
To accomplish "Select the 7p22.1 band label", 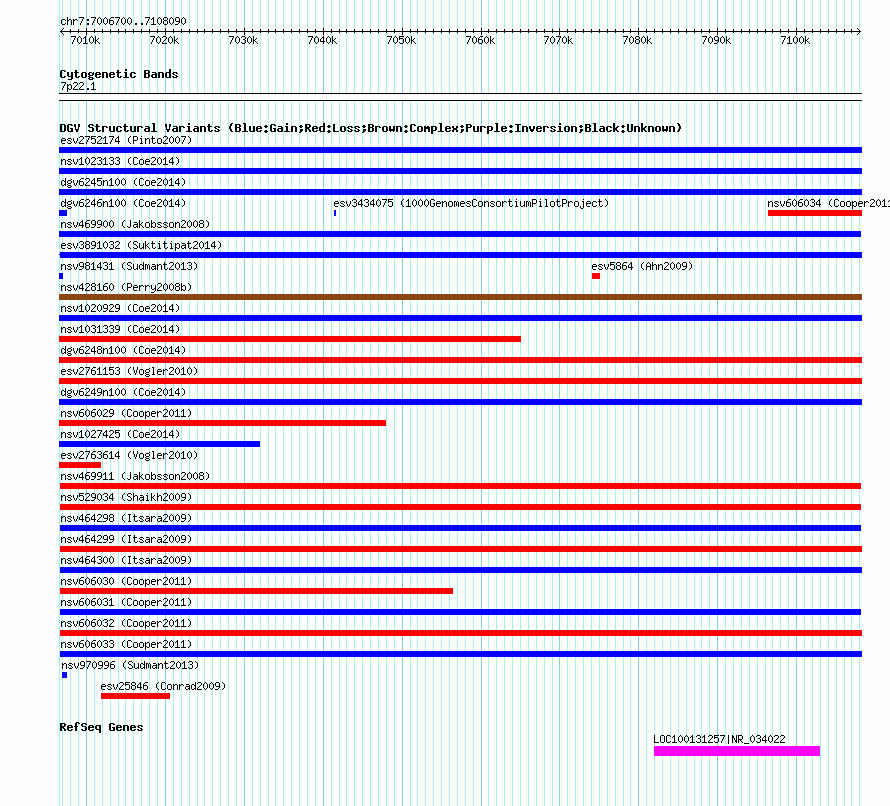I will click(78, 86).
